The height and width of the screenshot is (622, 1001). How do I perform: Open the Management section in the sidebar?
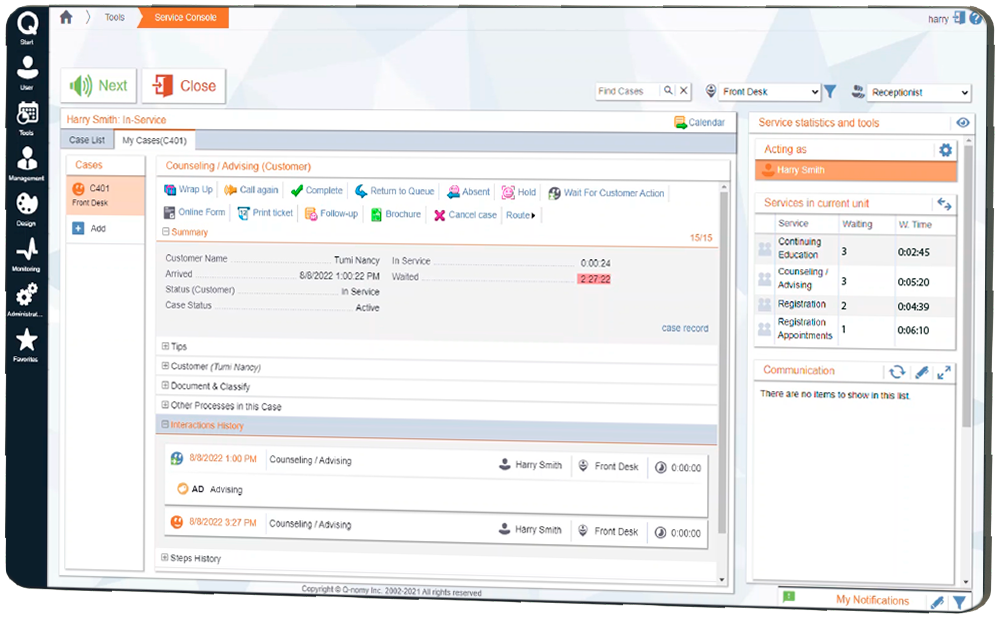click(27, 163)
